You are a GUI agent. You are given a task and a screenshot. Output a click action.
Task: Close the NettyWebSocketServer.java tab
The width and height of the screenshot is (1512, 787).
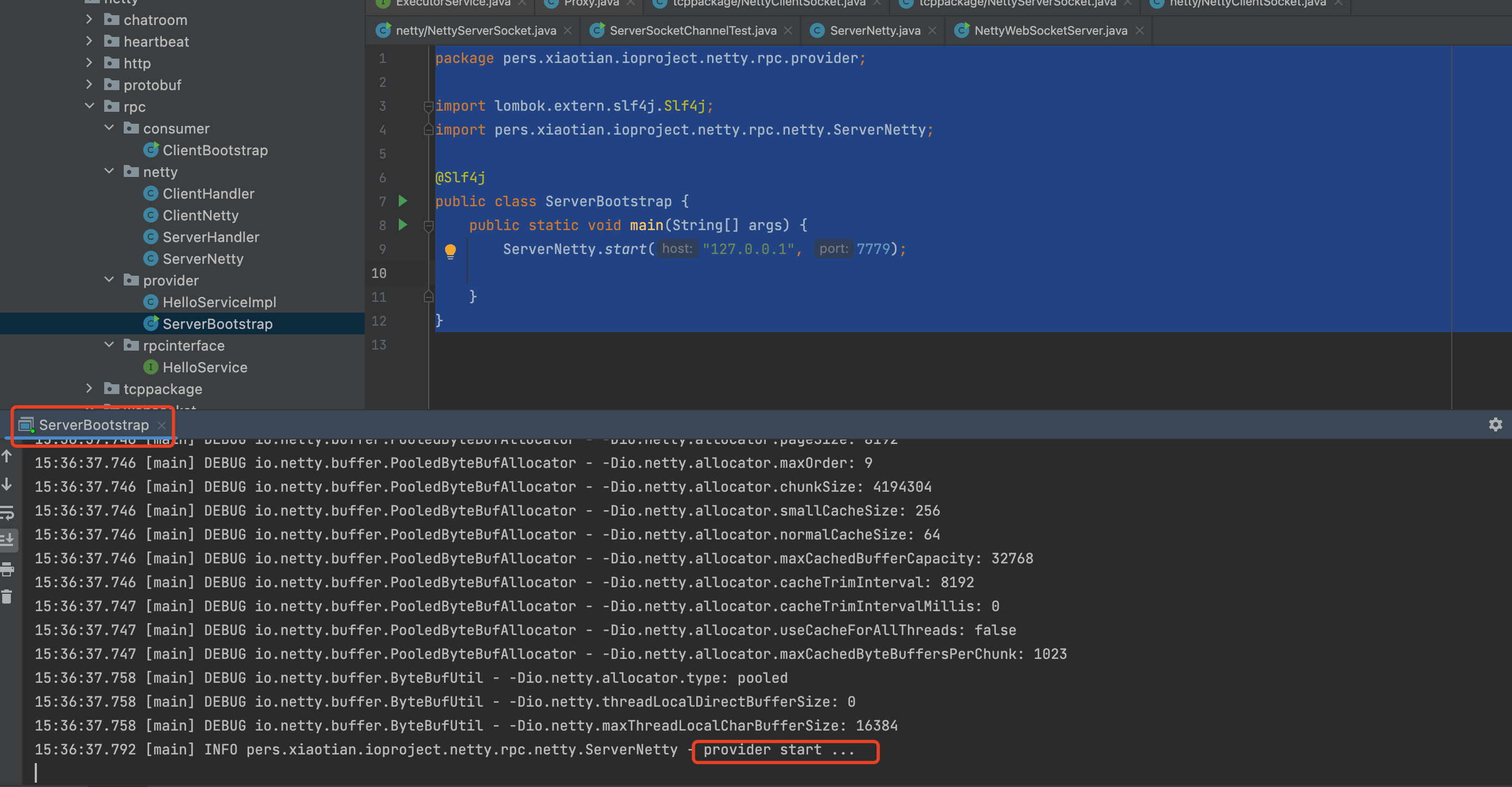[x=1140, y=30]
